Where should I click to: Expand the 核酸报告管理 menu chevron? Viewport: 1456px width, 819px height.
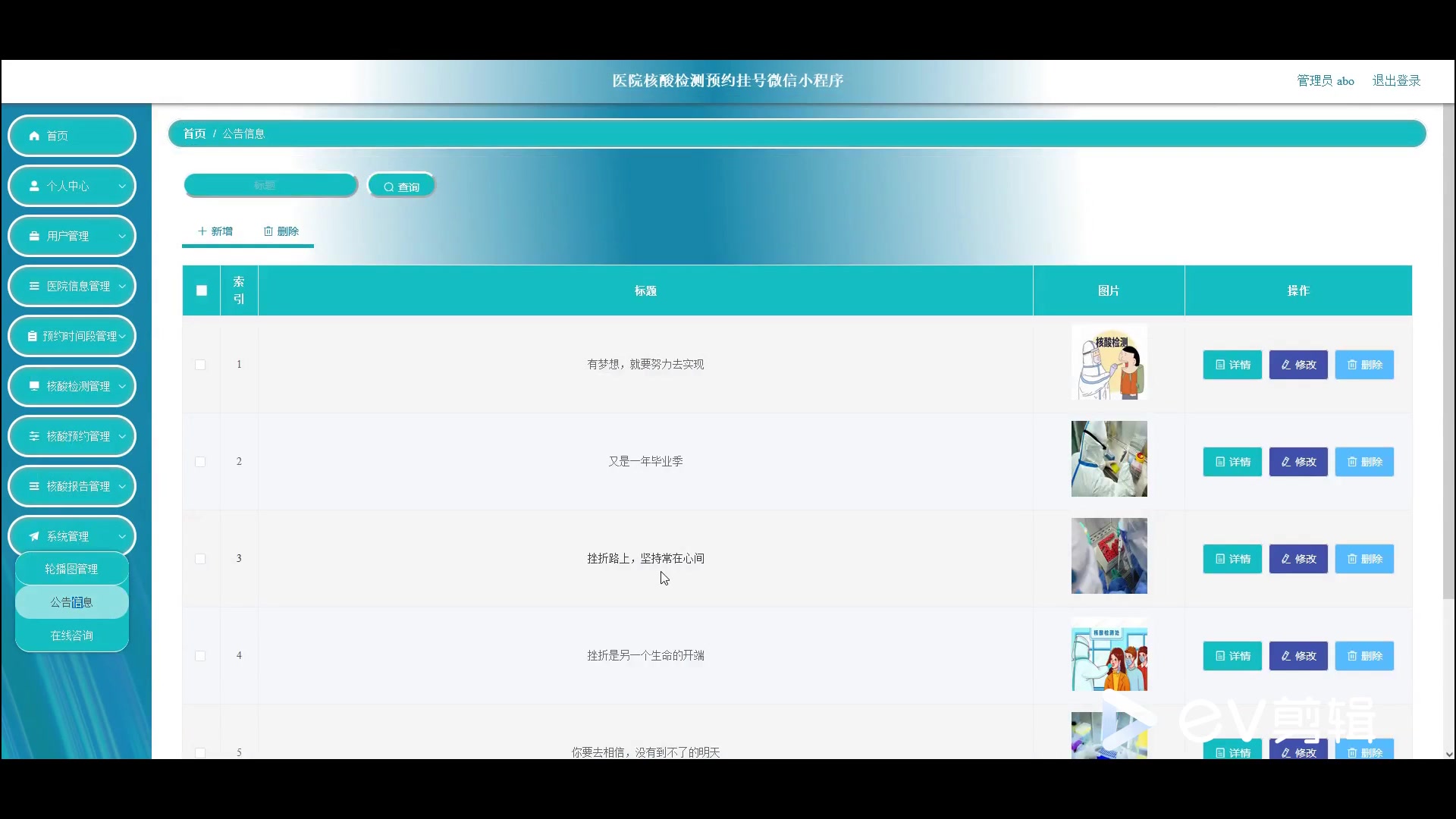[122, 486]
